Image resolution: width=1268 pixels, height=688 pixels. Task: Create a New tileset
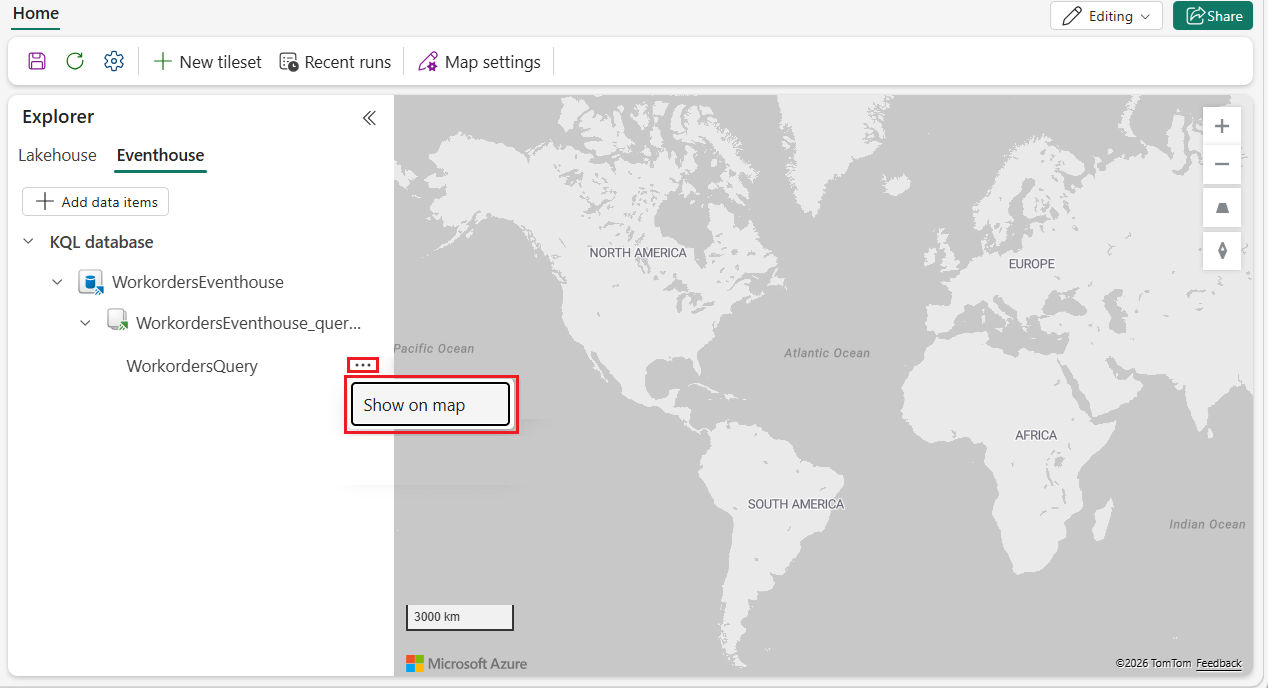[207, 61]
